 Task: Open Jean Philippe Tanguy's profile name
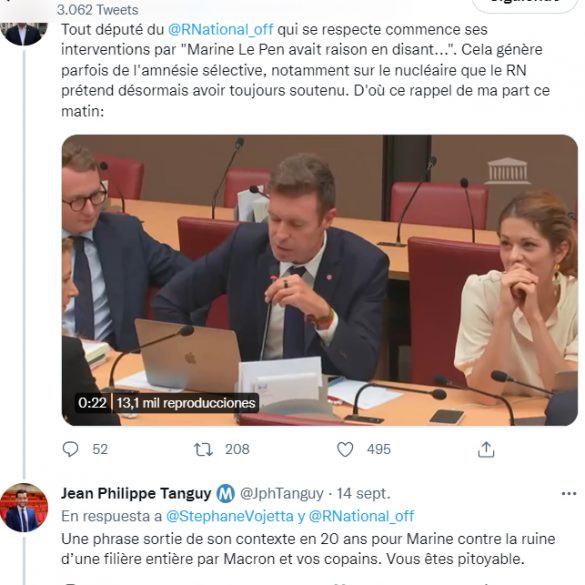pyautogui.click(x=136, y=494)
